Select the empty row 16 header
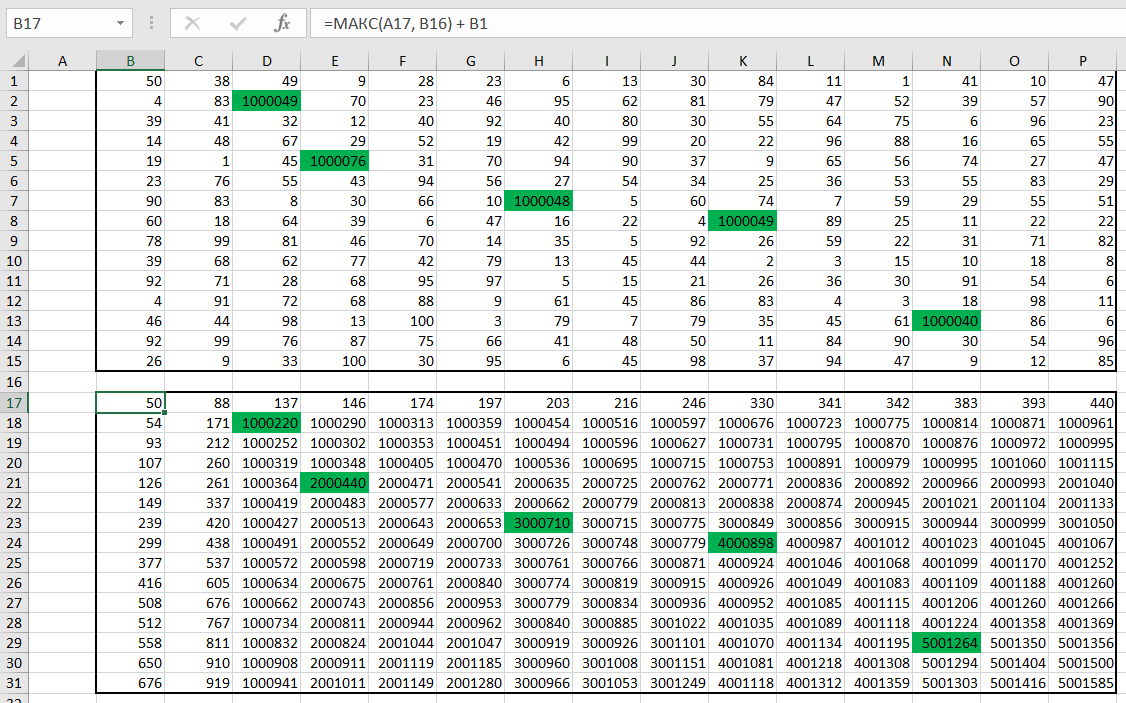This screenshot has width=1126, height=703. point(14,382)
